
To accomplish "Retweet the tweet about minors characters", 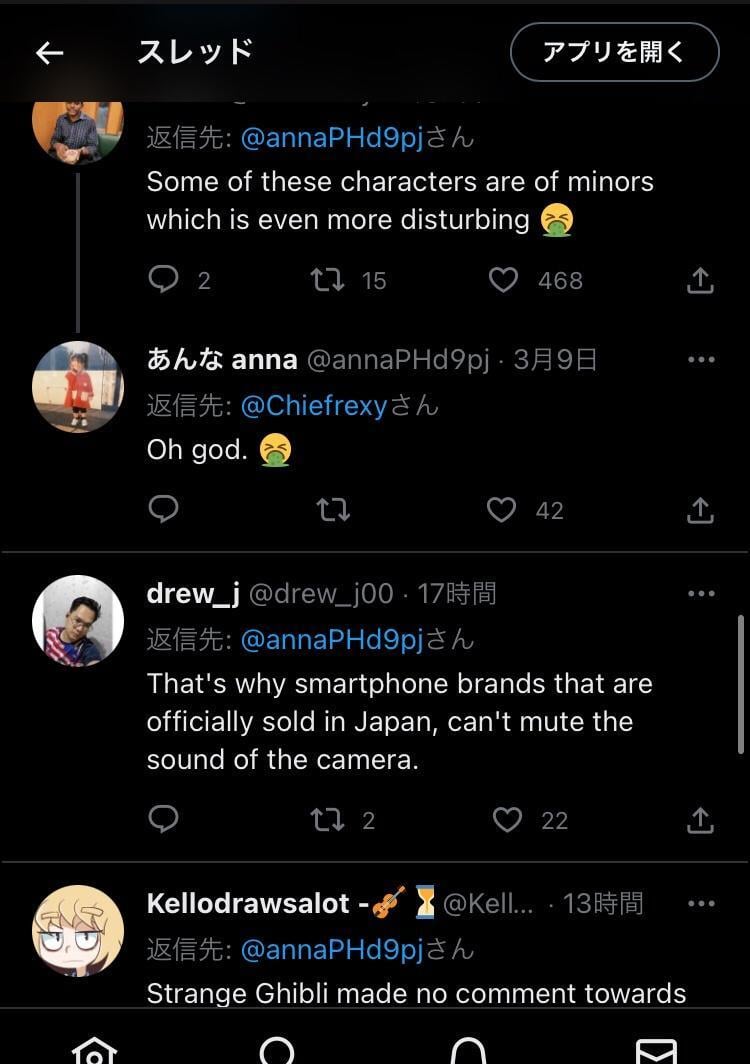I will click(x=328, y=280).
